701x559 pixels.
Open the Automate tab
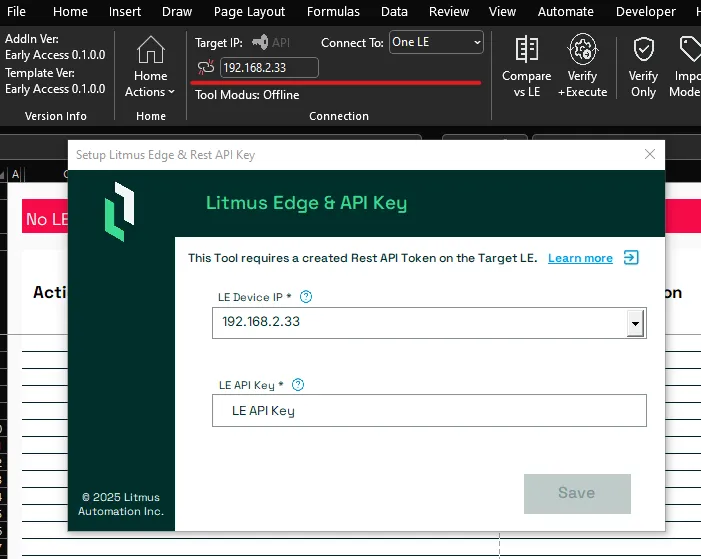pos(566,12)
